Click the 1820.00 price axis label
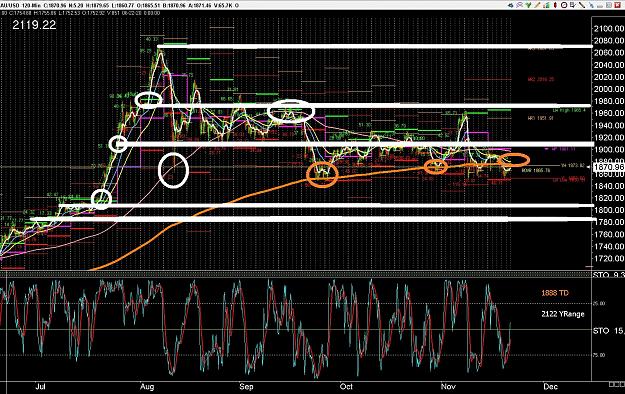The height and width of the screenshot is (394, 625). (609, 198)
